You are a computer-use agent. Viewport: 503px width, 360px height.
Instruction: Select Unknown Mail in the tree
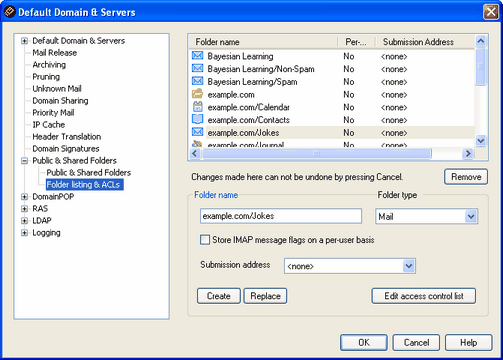57,89
